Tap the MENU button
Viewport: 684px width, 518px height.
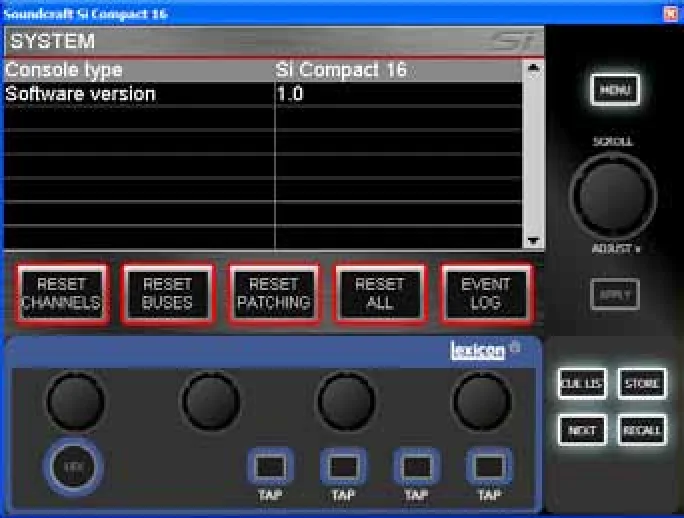coord(615,90)
